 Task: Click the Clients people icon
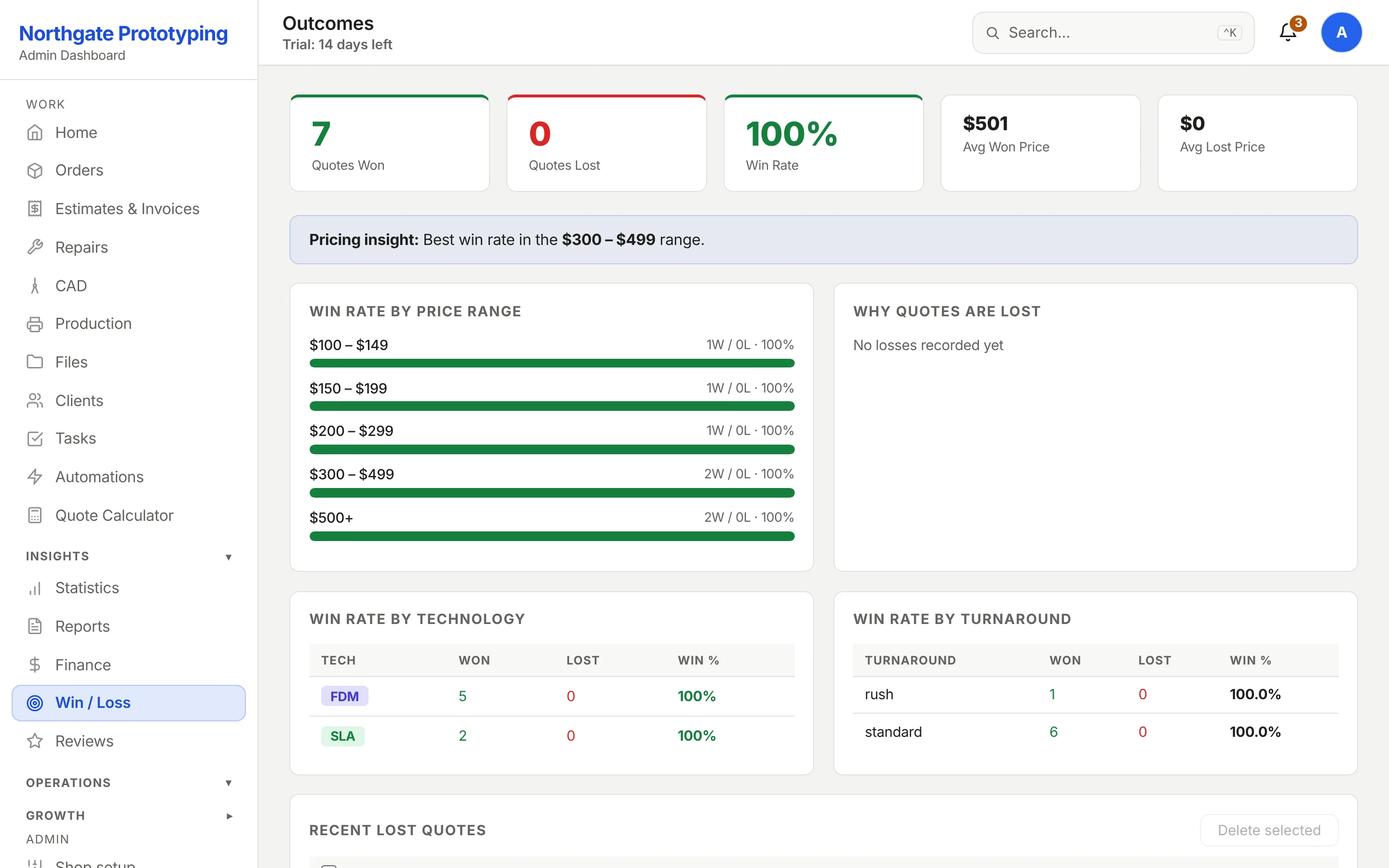click(x=35, y=401)
